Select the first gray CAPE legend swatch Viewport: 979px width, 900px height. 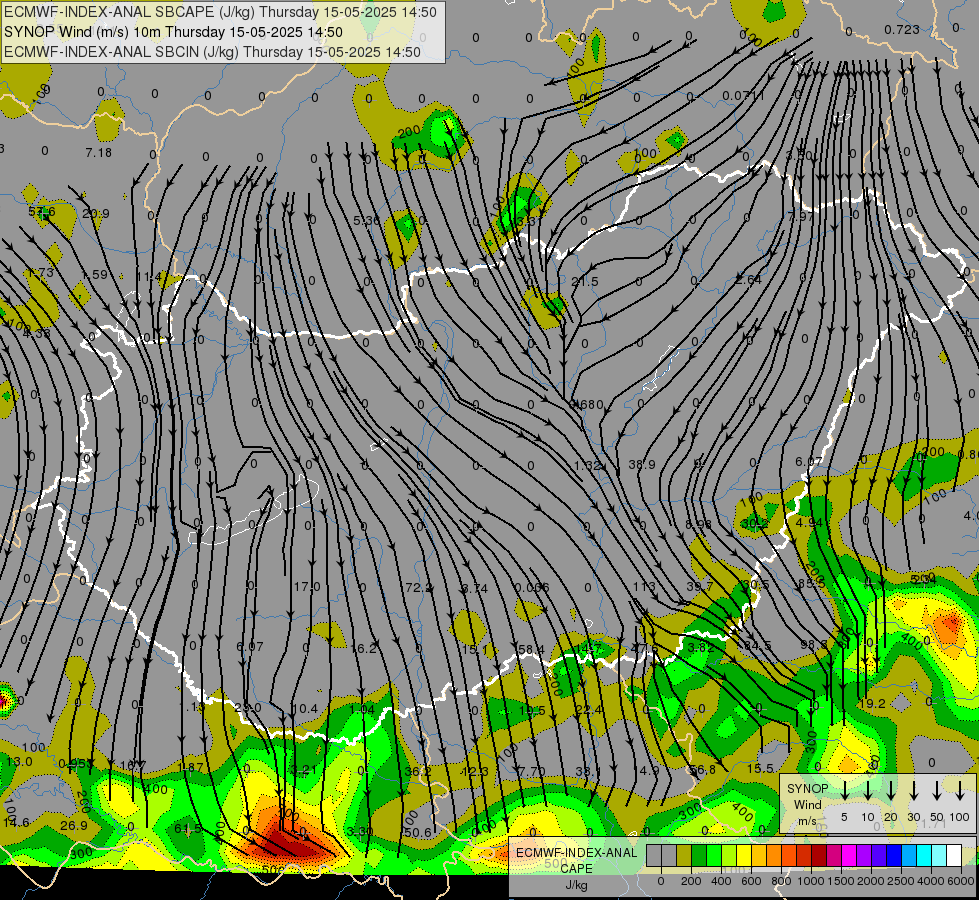pyautogui.click(x=654, y=856)
